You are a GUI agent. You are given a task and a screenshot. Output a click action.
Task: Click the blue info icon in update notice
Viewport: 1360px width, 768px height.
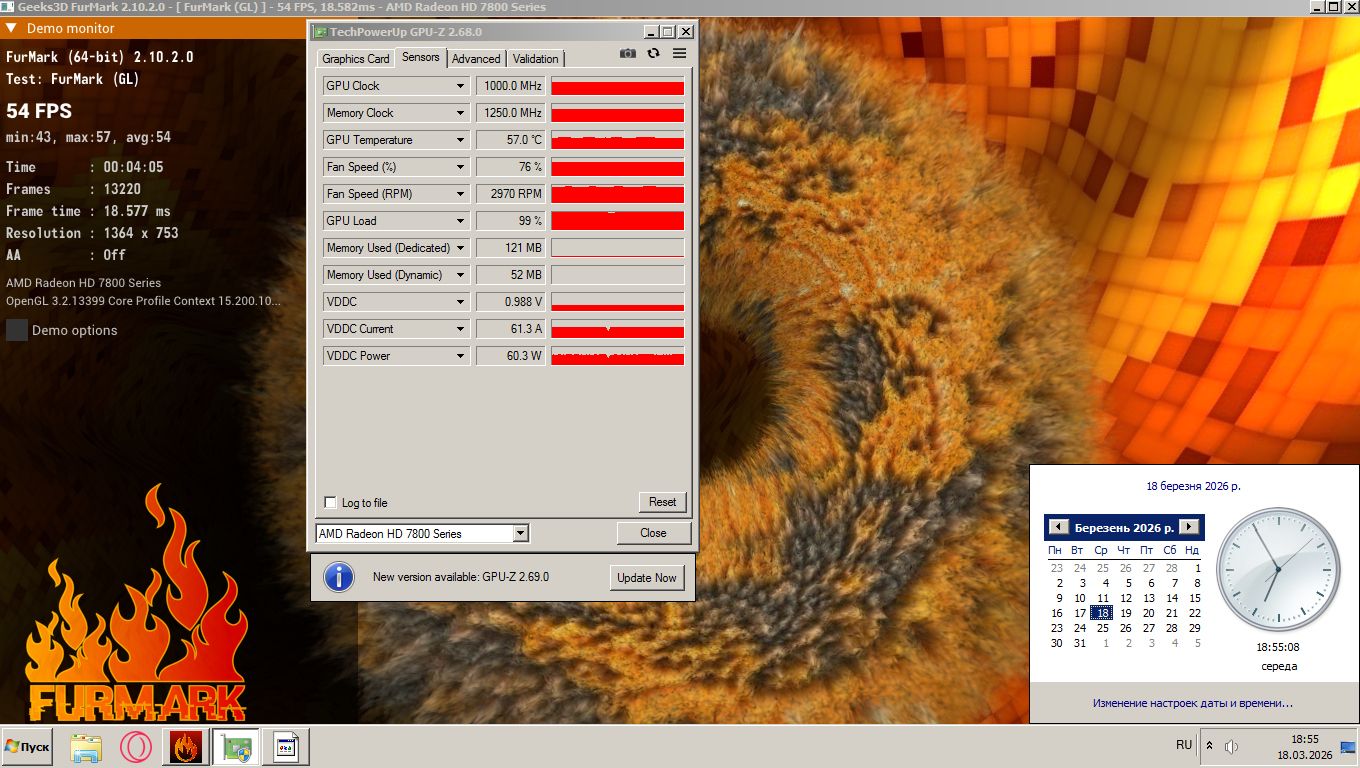point(339,577)
